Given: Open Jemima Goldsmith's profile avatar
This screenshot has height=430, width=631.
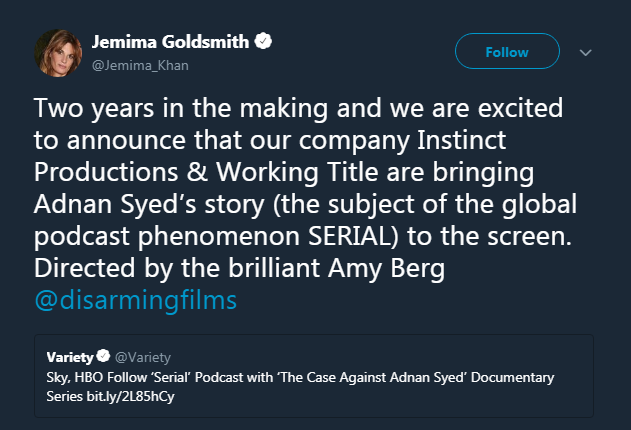Looking at the screenshot, I should coord(58,53).
